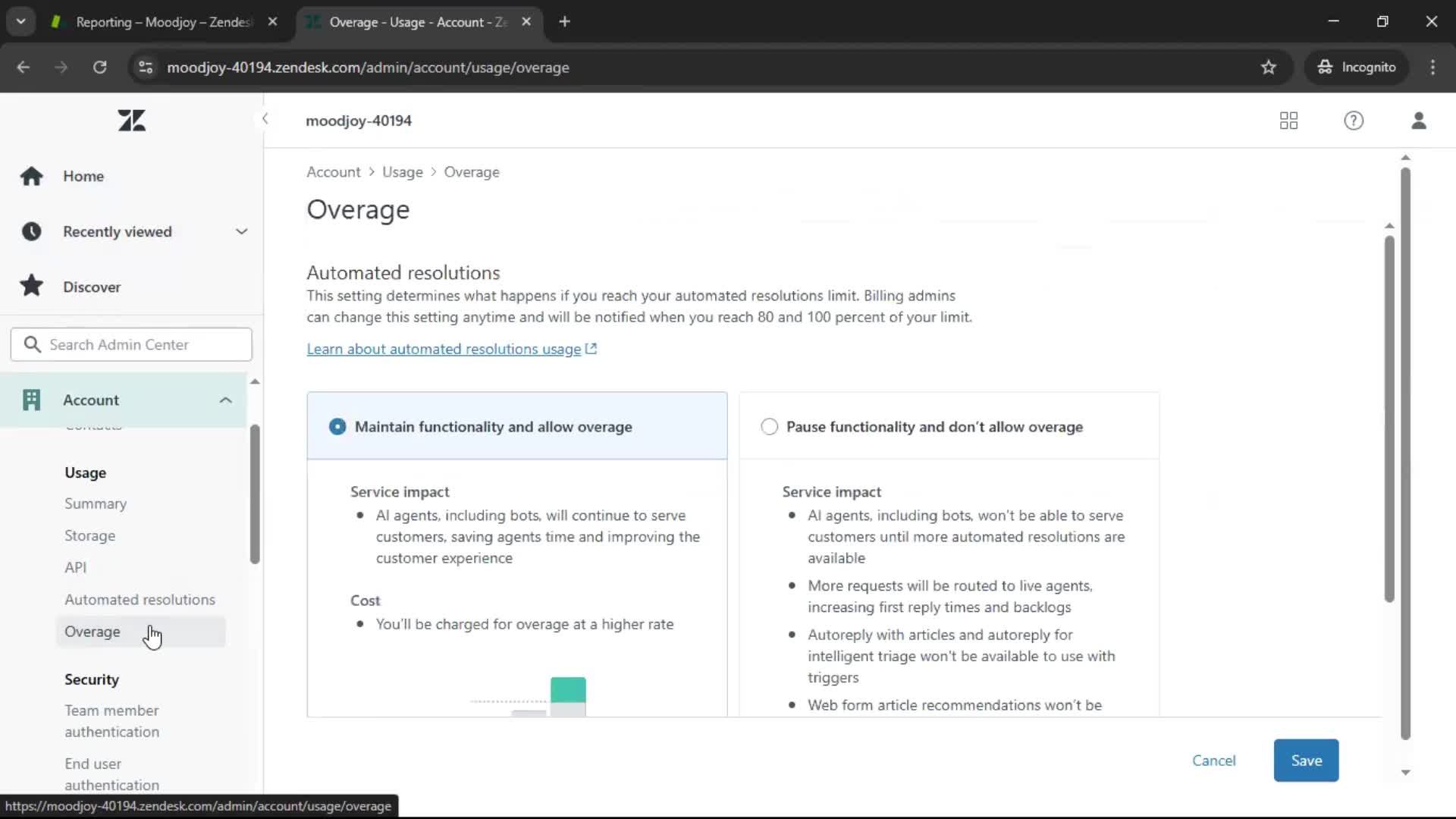The image size is (1456, 819).
Task: Go back in browser history
Action: point(24,67)
